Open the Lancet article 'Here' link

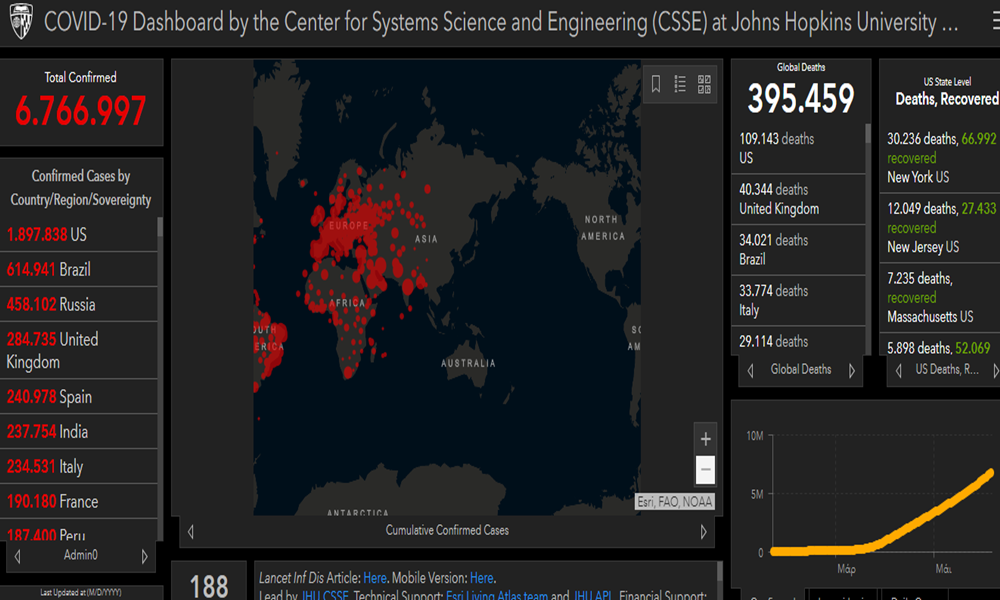point(374,578)
